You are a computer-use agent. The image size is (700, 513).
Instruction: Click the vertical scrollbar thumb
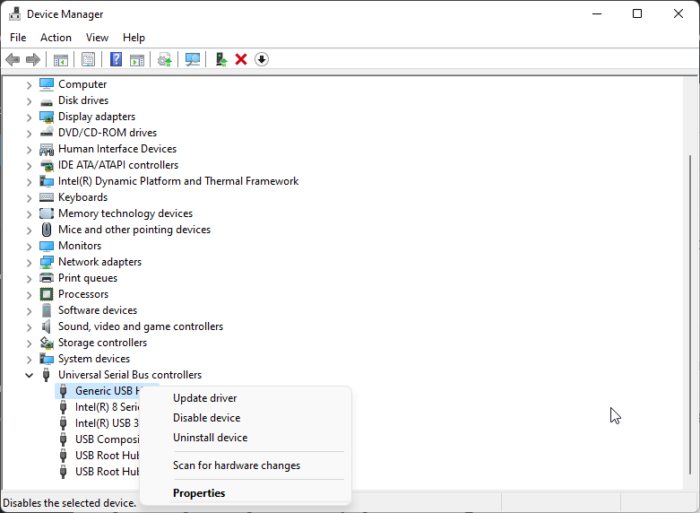click(x=690, y=315)
